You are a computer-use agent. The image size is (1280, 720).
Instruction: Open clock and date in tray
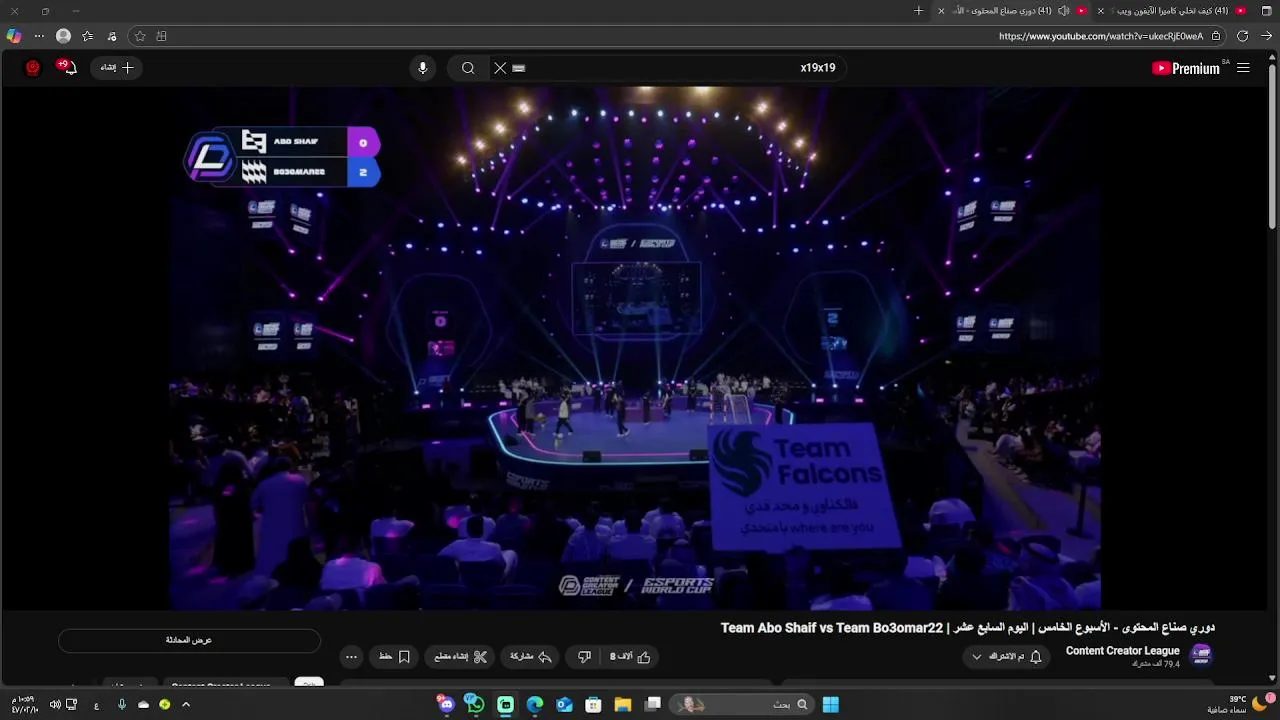pos(24,705)
